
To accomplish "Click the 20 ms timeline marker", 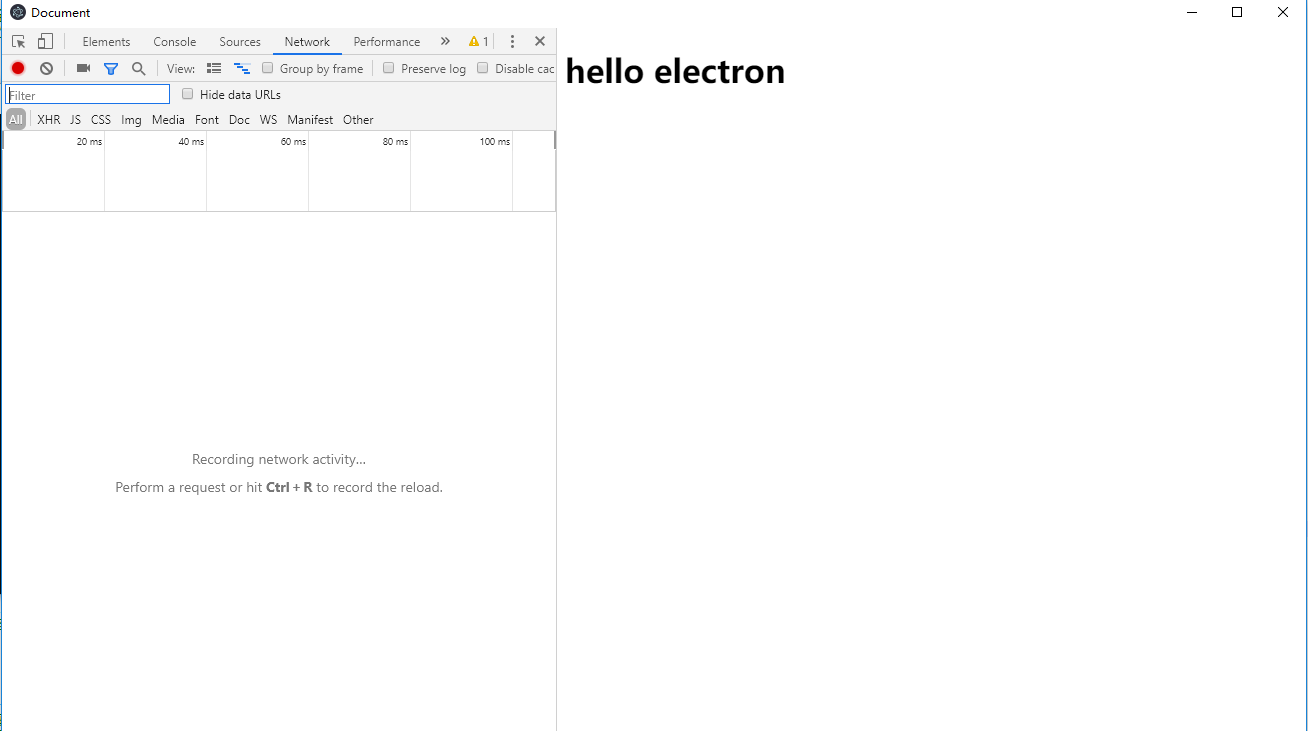I will pos(89,142).
